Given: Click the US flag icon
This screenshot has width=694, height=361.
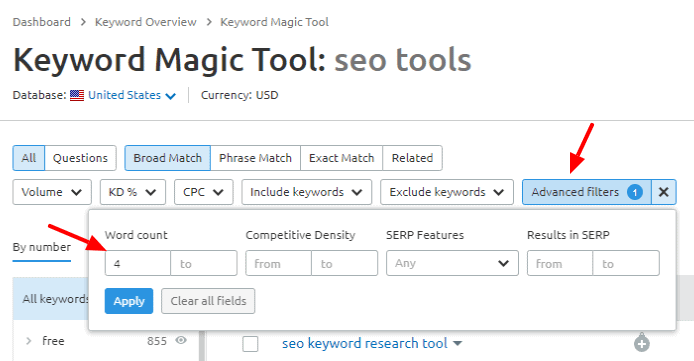Looking at the screenshot, I should tap(77, 95).
